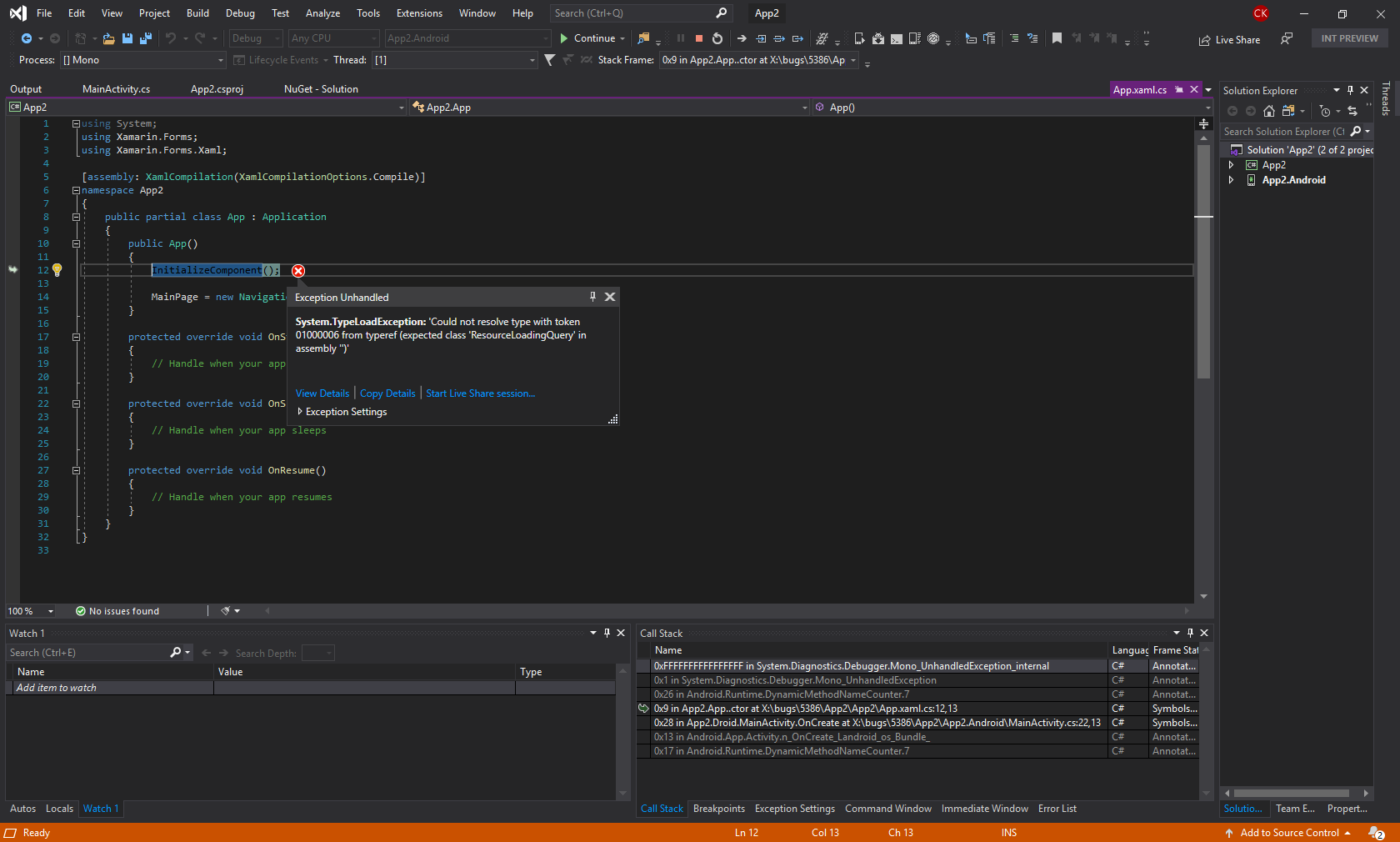Viewport: 1400px width, 842px height.
Task: Open the Stack Frame dropdown
Action: pos(758,60)
